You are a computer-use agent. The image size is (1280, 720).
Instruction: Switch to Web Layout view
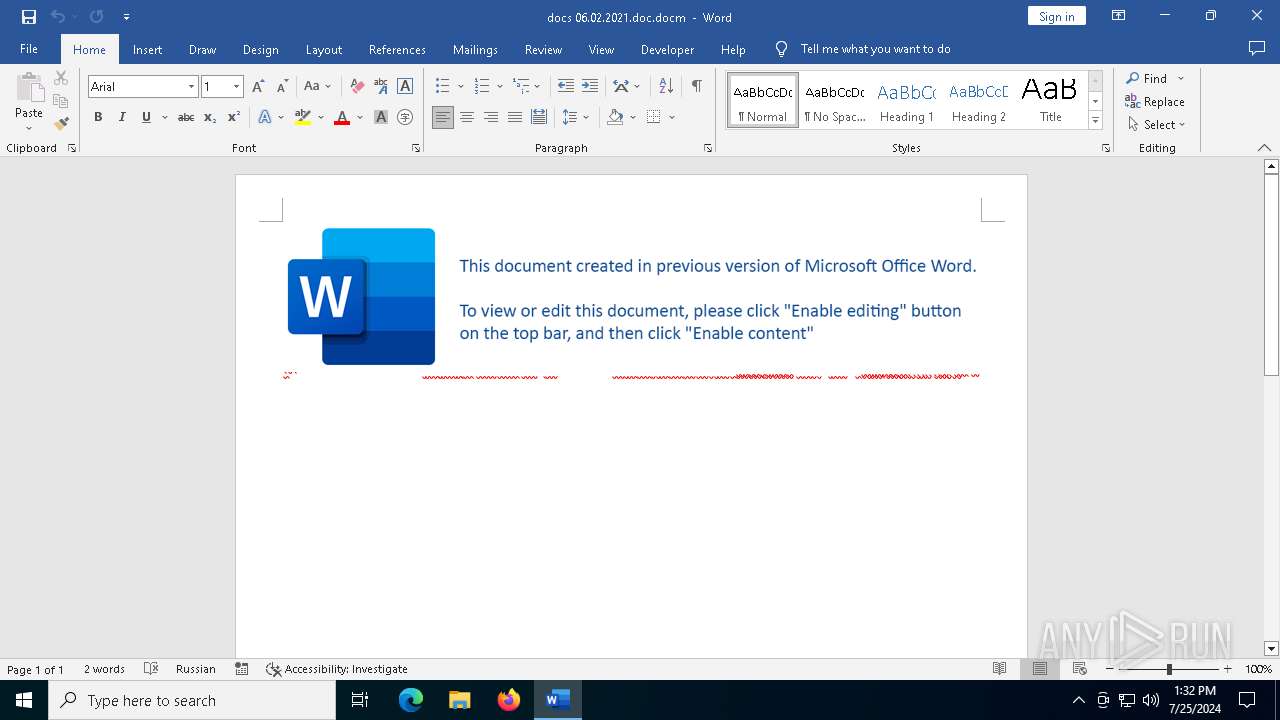tap(1080, 669)
